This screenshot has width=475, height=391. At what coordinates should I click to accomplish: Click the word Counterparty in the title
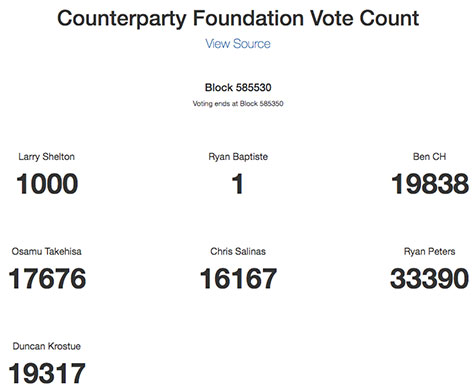122,19
